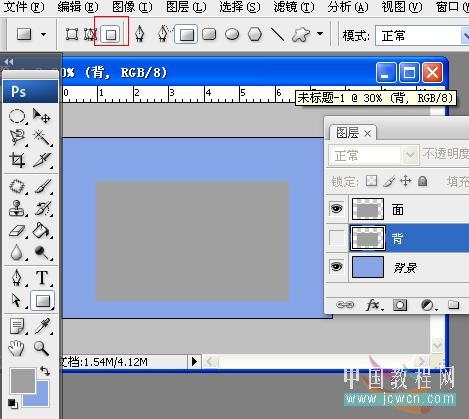Open the custom shape options arrow

click(x=320, y=34)
